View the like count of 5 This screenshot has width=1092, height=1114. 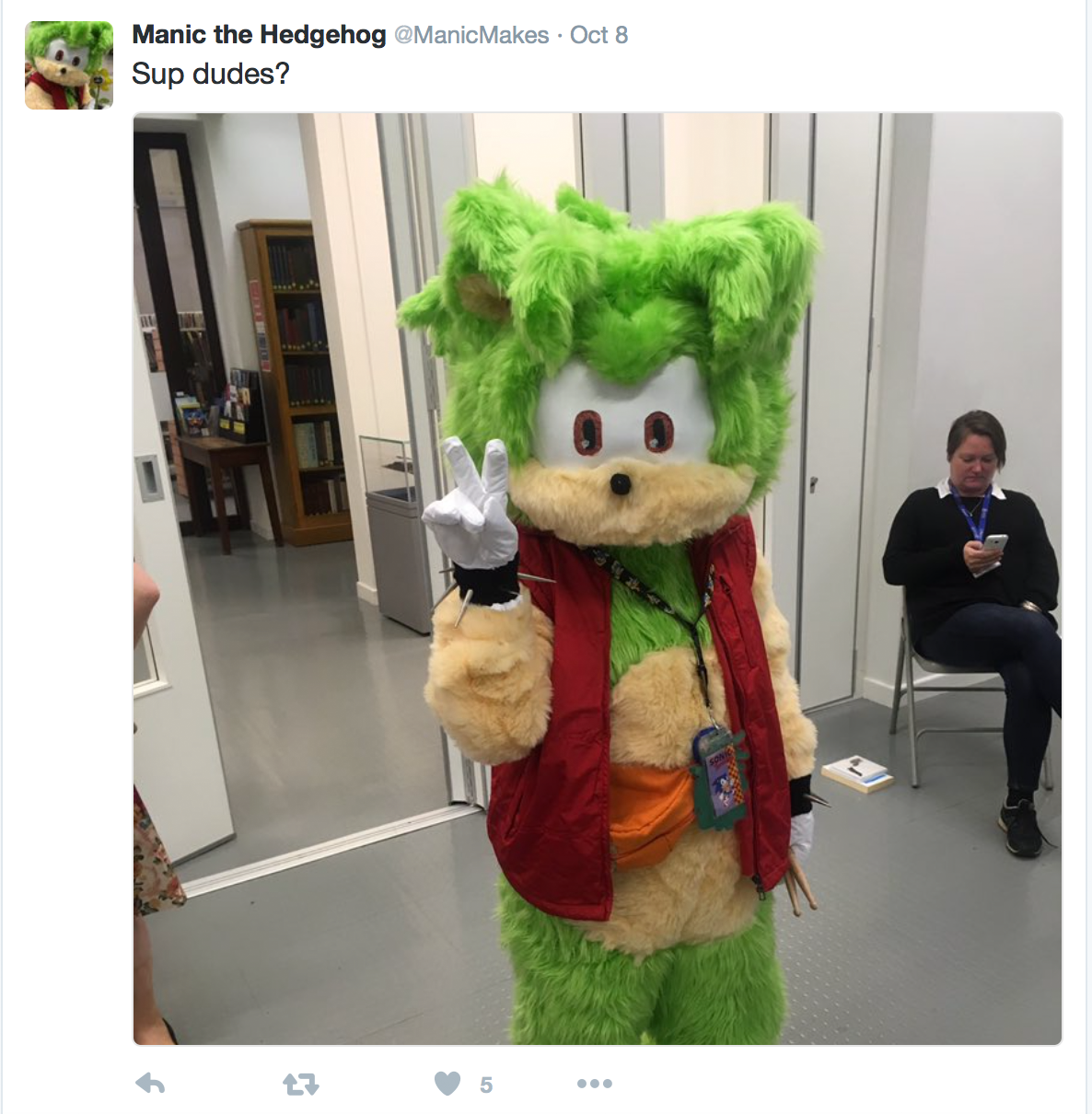(486, 1085)
